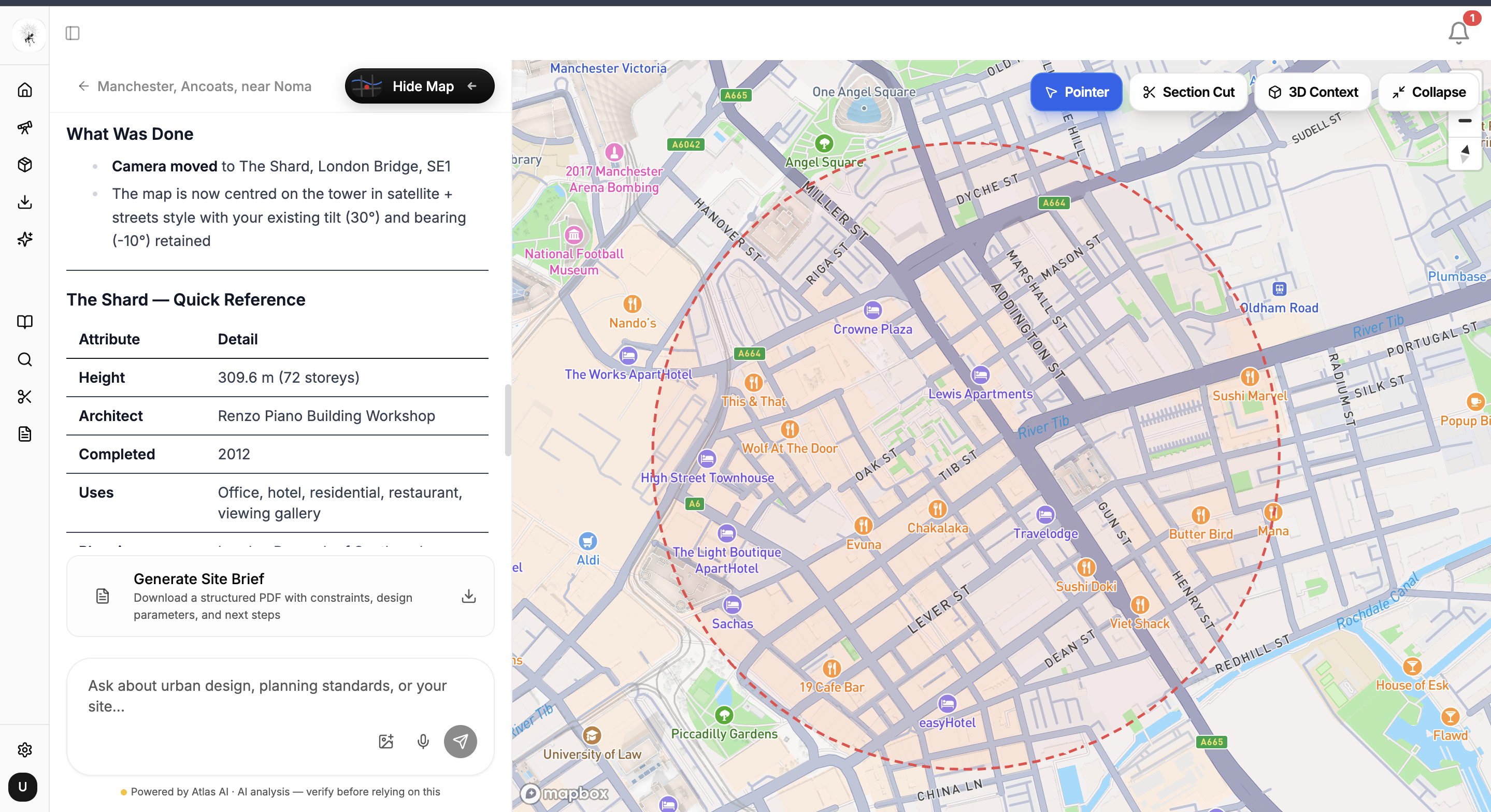Screen dimensions: 1491x812
Task: Select the sparkles AI icon in sidebar
Action: coord(24,239)
